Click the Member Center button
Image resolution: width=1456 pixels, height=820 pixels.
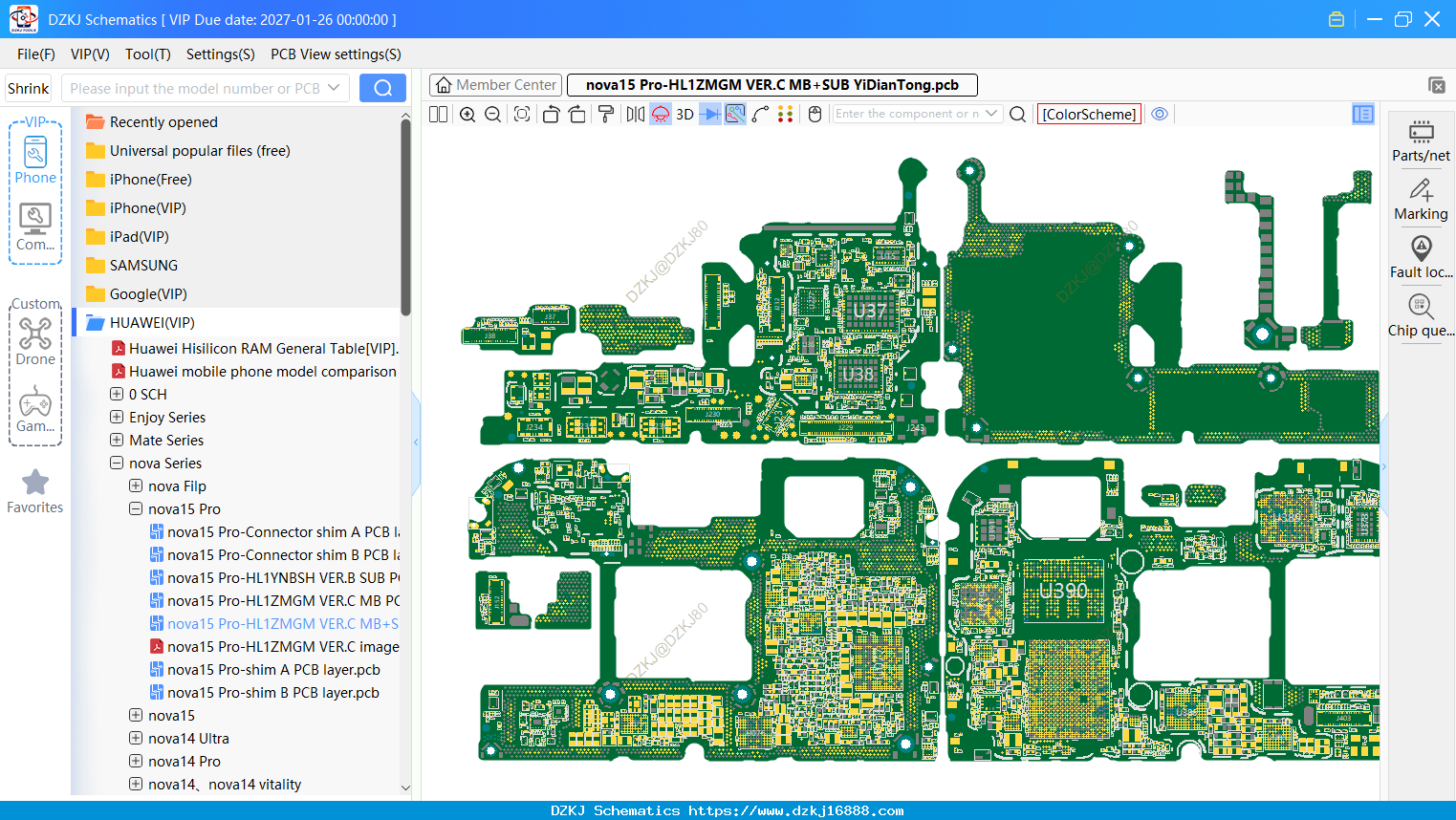coord(495,85)
